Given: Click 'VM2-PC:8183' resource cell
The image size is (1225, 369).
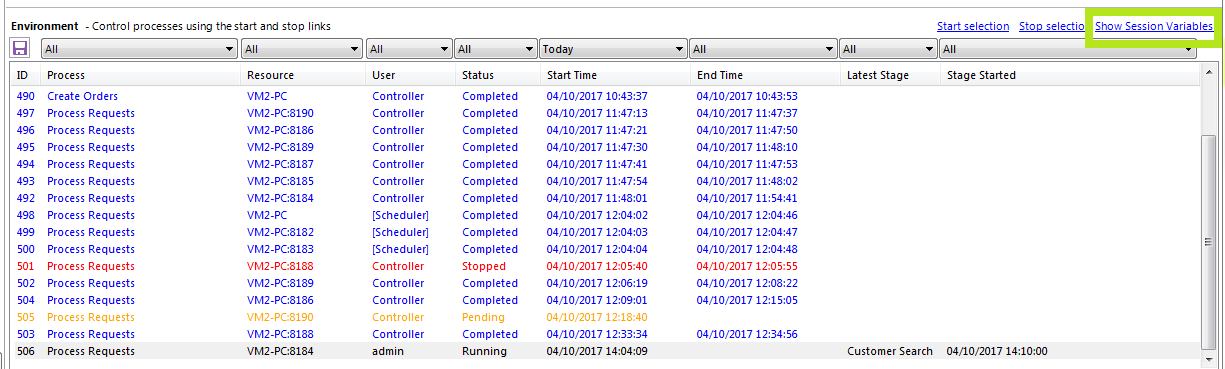Looking at the screenshot, I should point(280,249).
